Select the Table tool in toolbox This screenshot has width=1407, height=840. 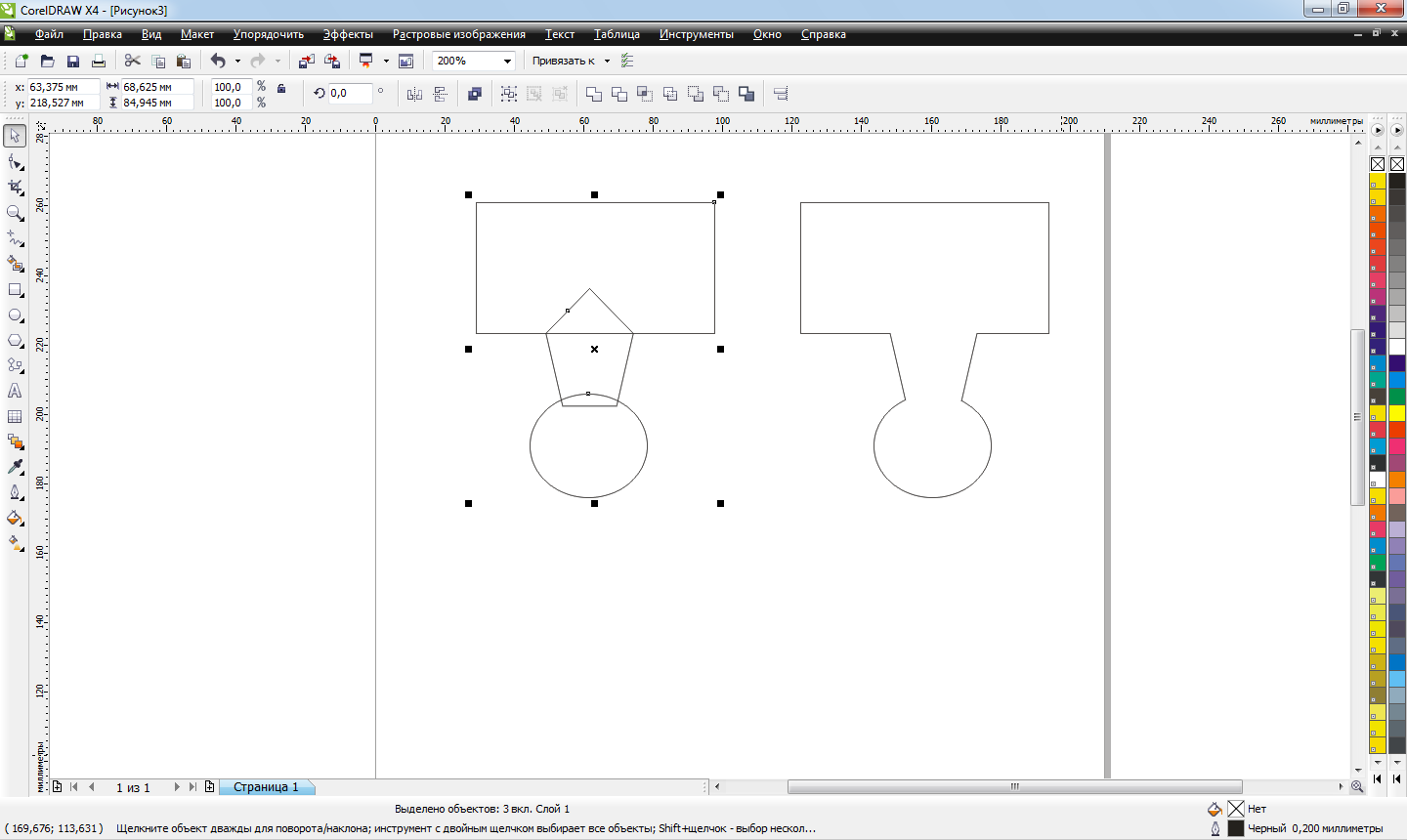click(15, 416)
